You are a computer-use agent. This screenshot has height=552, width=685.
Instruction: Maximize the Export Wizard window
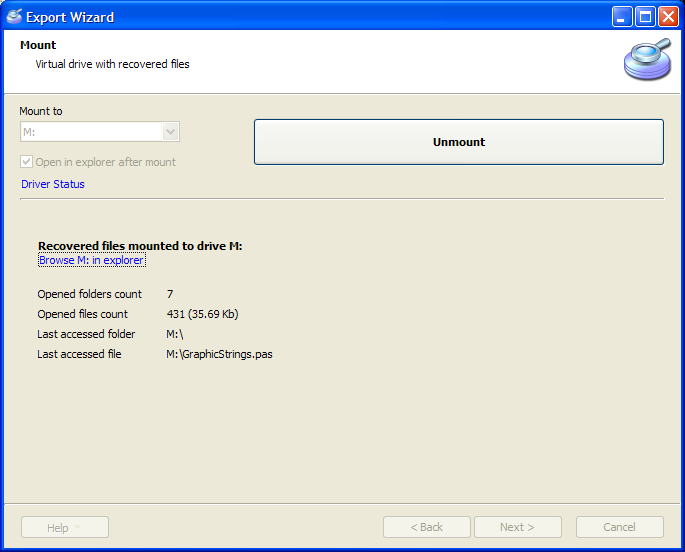tap(645, 17)
